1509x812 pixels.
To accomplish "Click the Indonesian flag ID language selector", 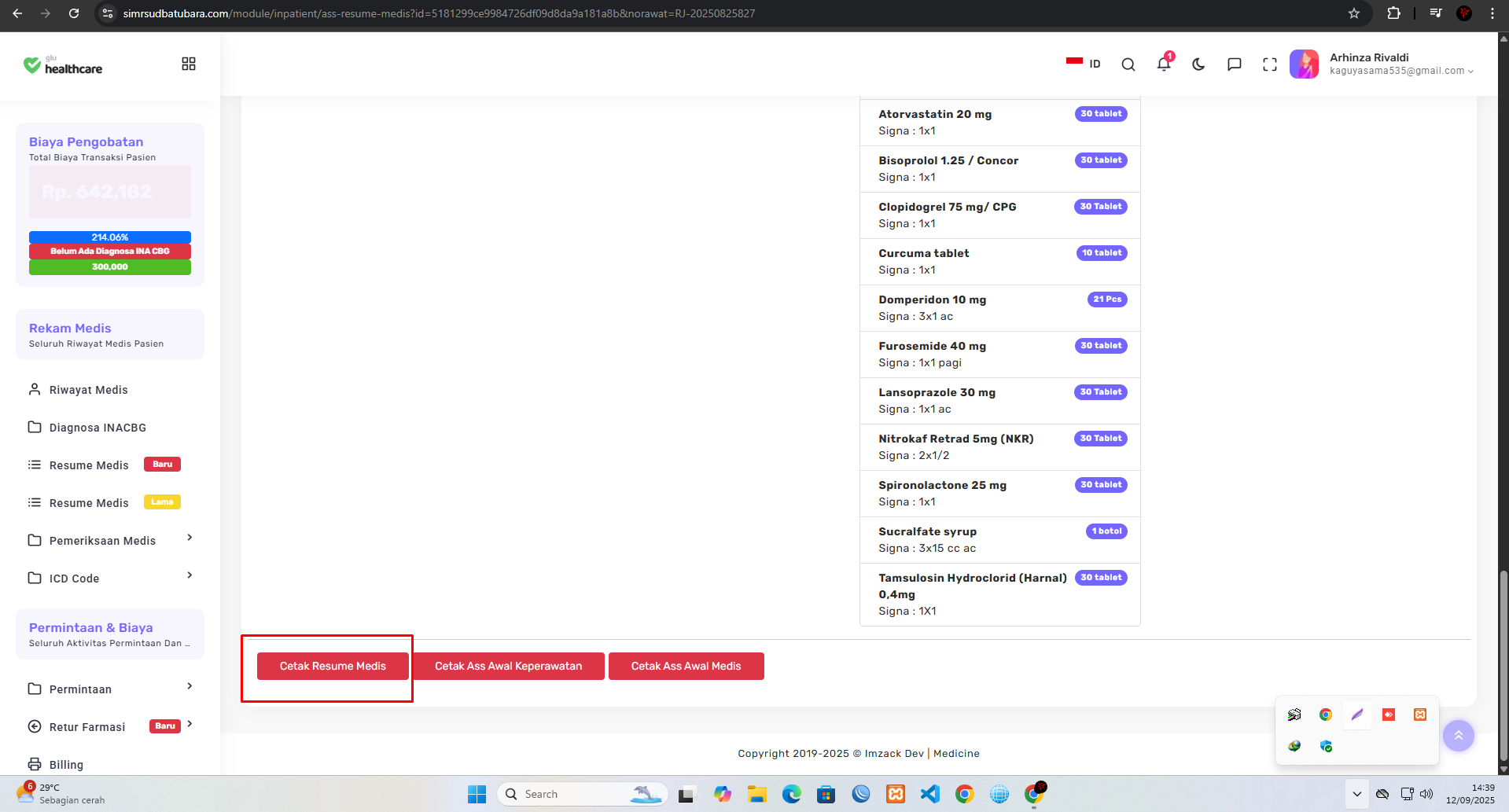I will click(1084, 64).
